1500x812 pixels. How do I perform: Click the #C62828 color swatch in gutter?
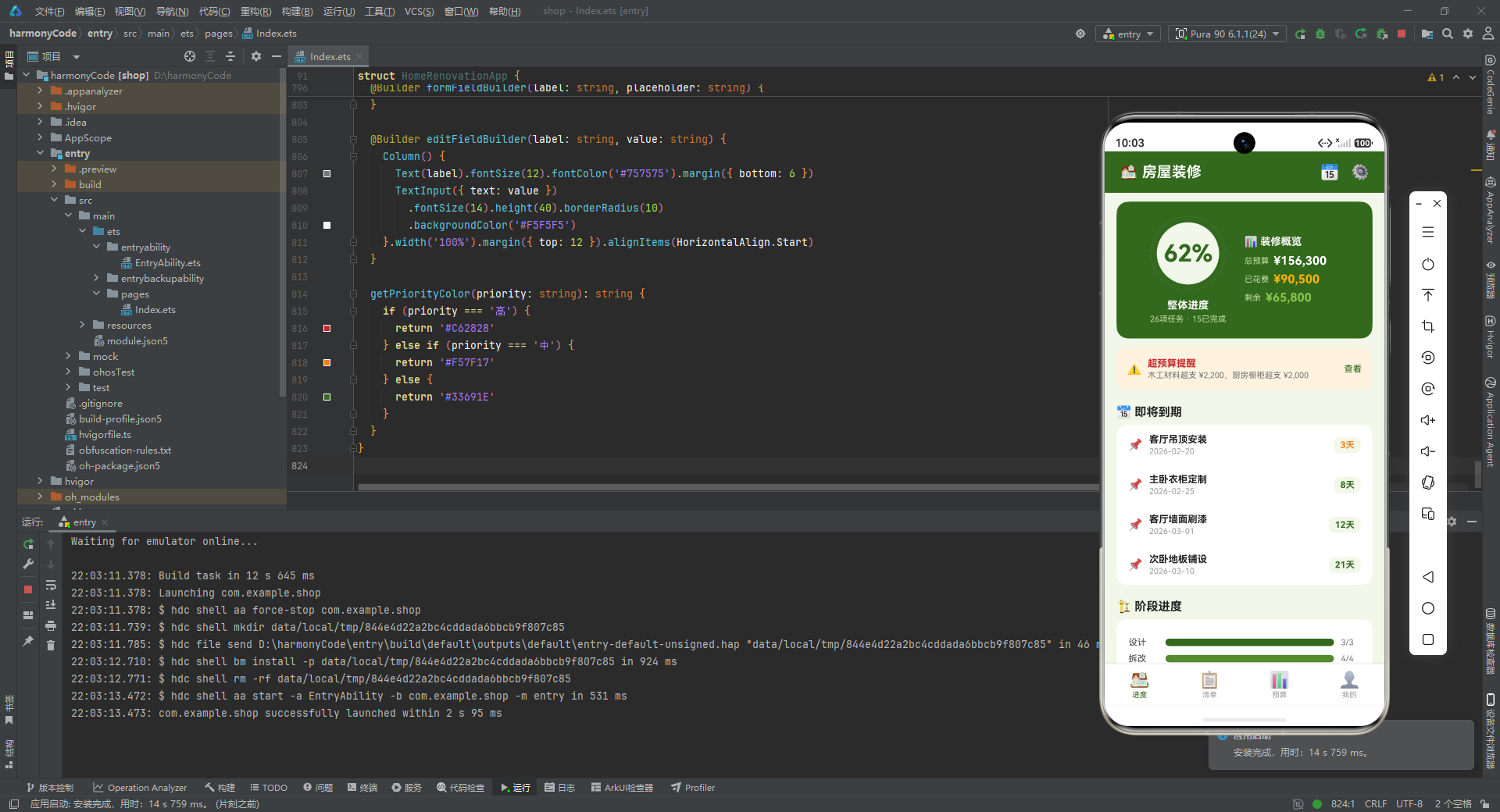click(x=327, y=328)
